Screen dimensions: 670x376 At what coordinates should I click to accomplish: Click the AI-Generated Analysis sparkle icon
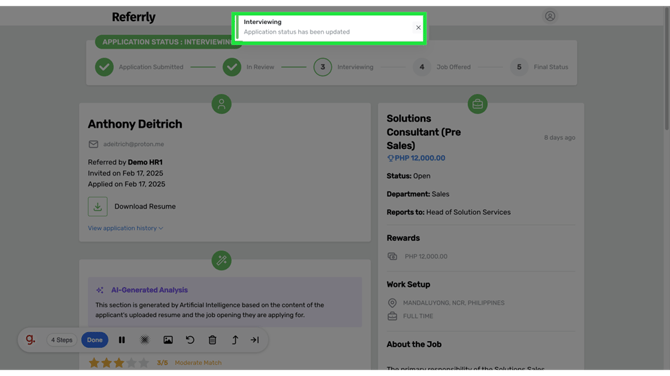pos(100,290)
